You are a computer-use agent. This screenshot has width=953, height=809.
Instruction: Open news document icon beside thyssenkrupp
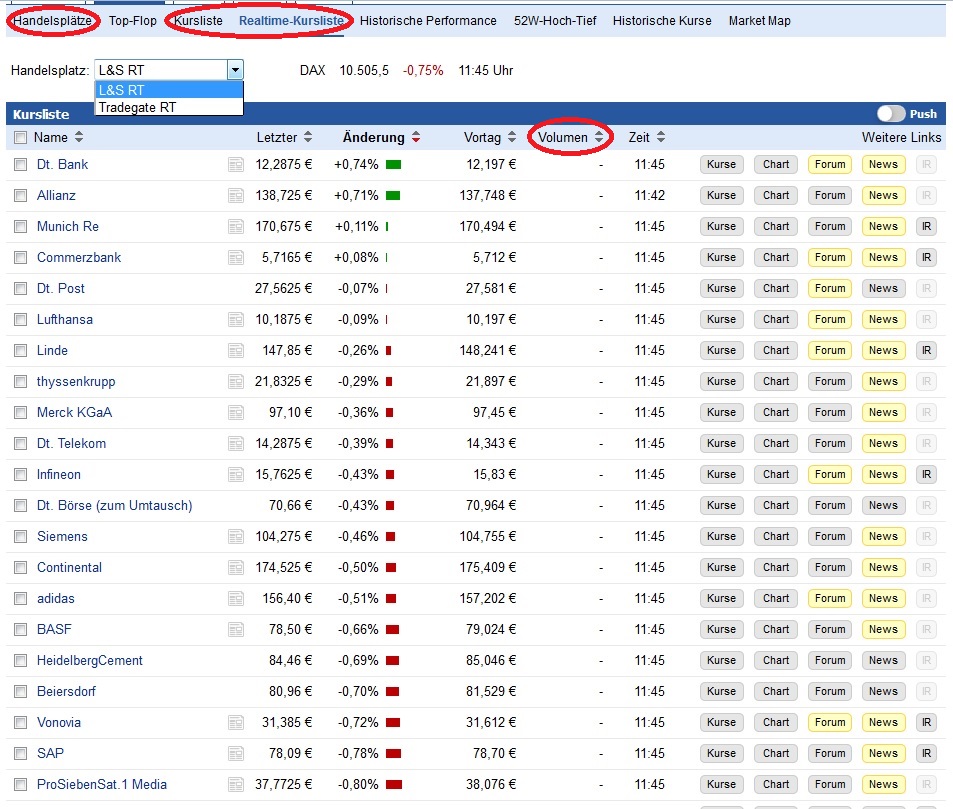236,382
